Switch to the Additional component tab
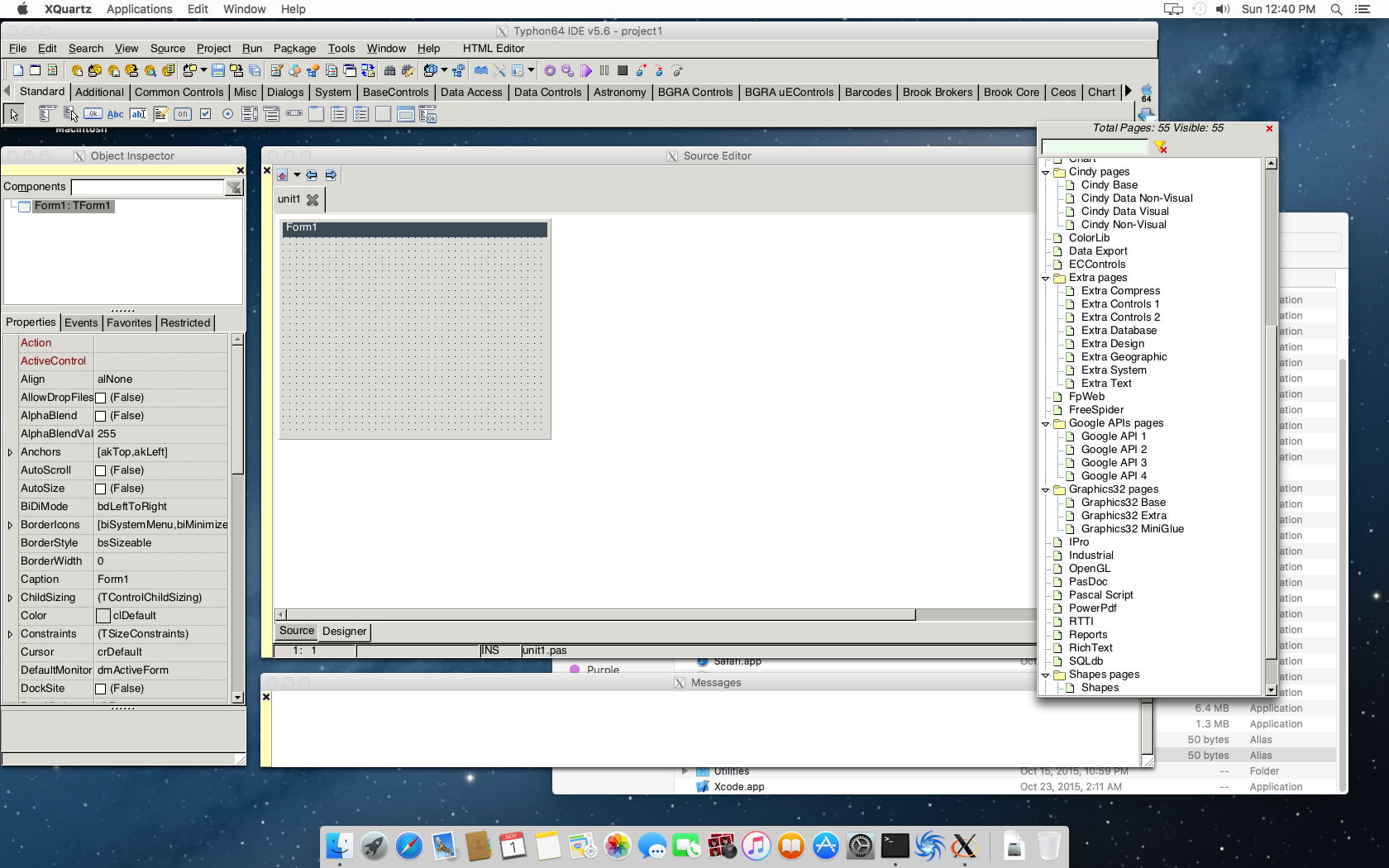Image resolution: width=1389 pixels, height=868 pixels. click(x=99, y=92)
